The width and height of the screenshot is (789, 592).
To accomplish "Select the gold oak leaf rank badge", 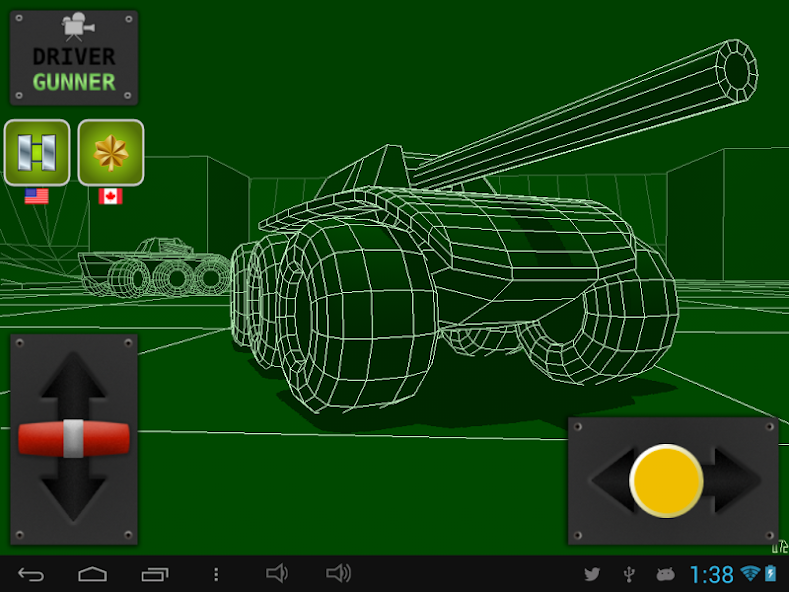I will pos(110,152).
